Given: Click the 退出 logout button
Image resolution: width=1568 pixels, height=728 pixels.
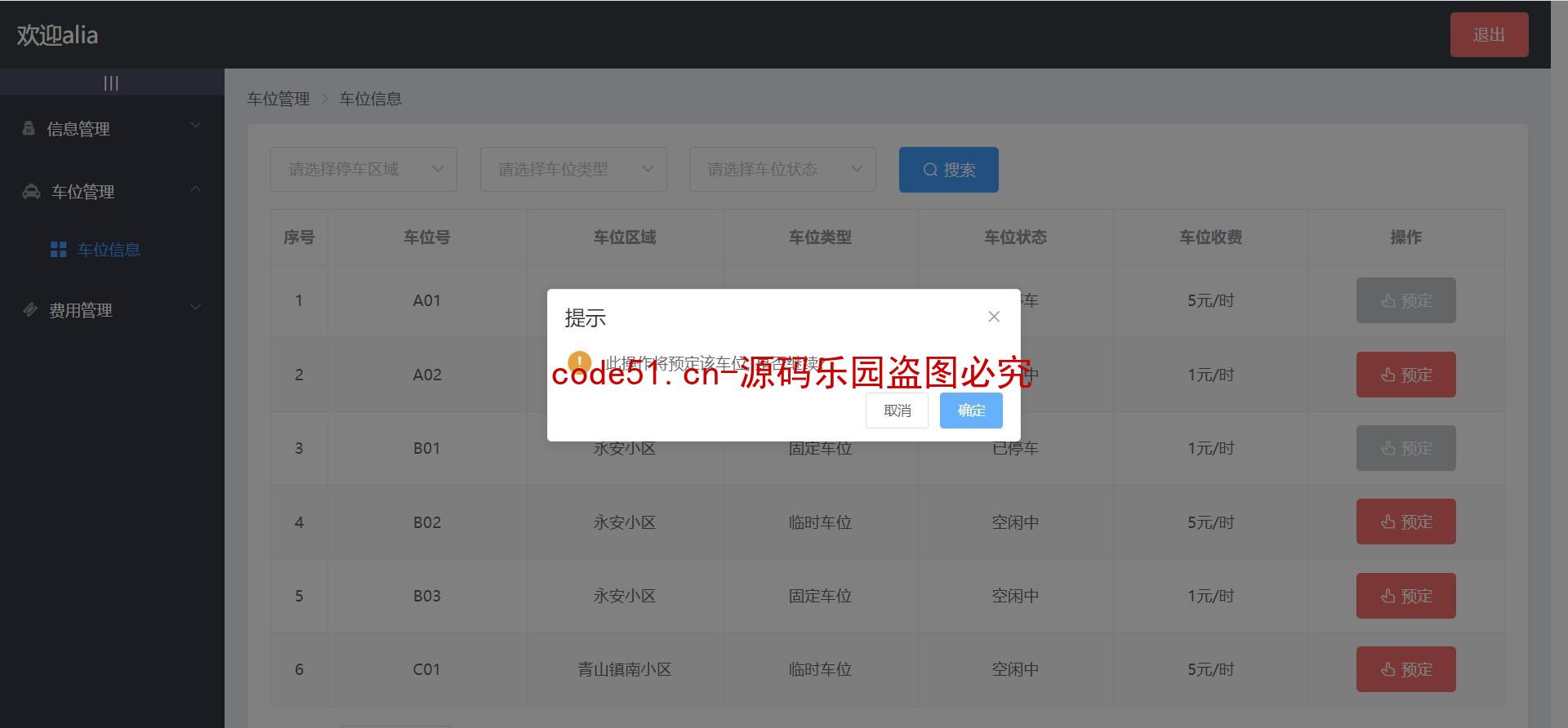Looking at the screenshot, I should pyautogui.click(x=1489, y=35).
